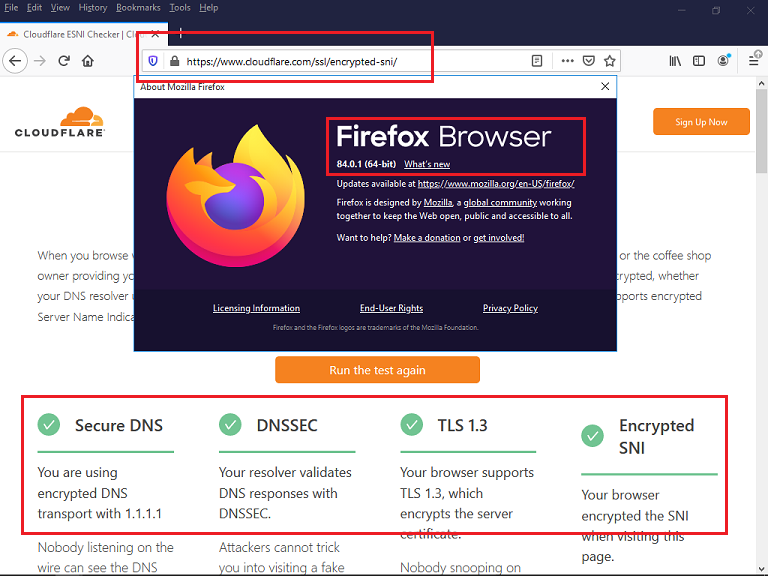Open the Tools menu

179,8
